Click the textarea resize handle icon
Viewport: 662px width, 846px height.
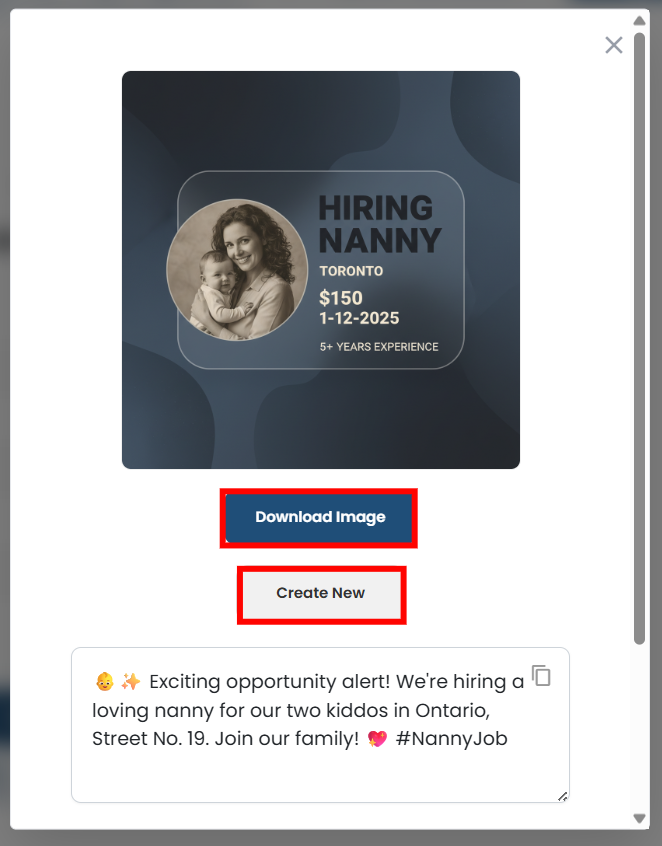(x=562, y=796)
